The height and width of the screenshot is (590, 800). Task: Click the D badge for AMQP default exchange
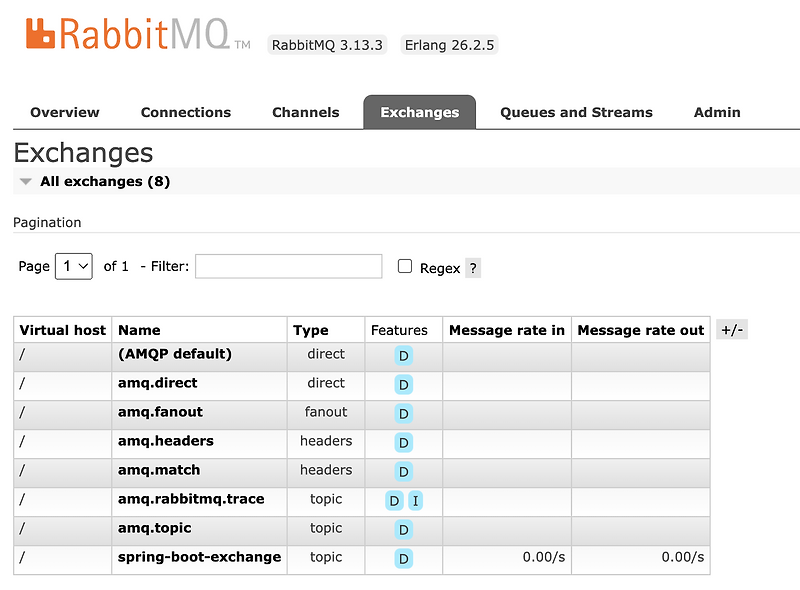point(403,355)
